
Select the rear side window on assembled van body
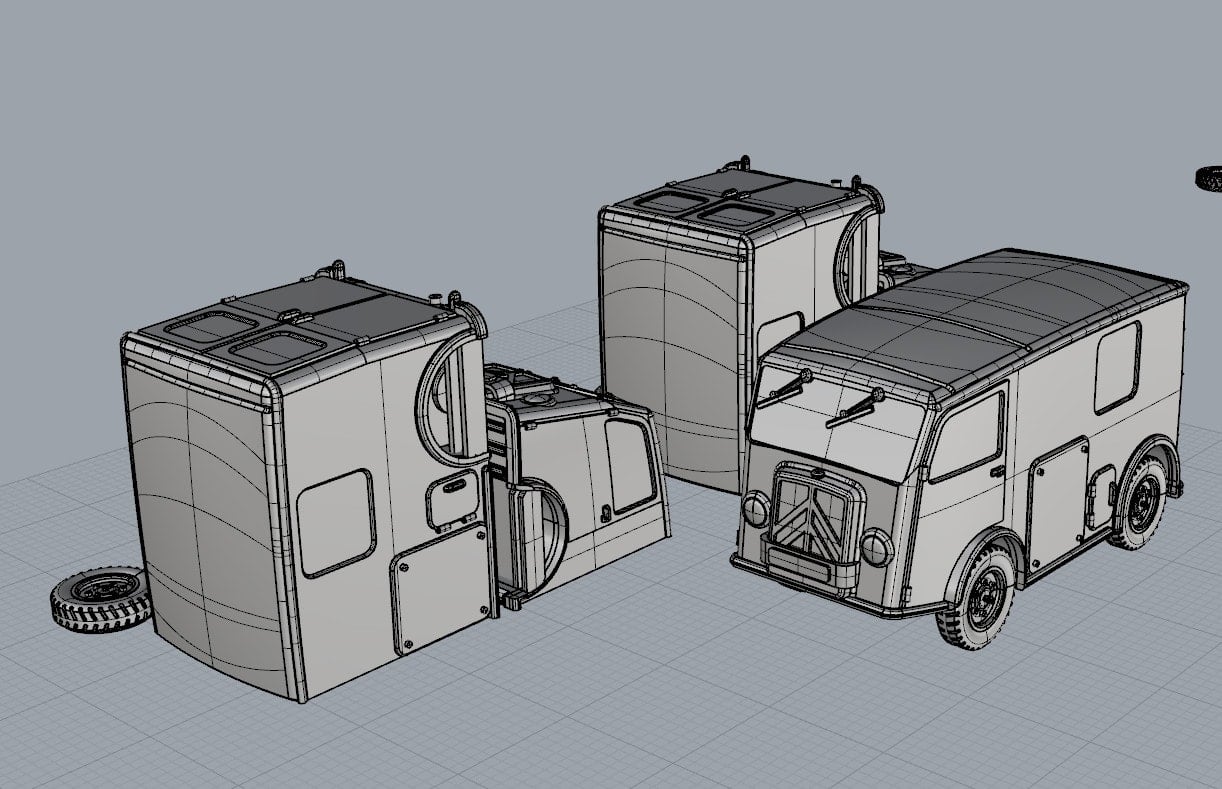coord(1116,367)
